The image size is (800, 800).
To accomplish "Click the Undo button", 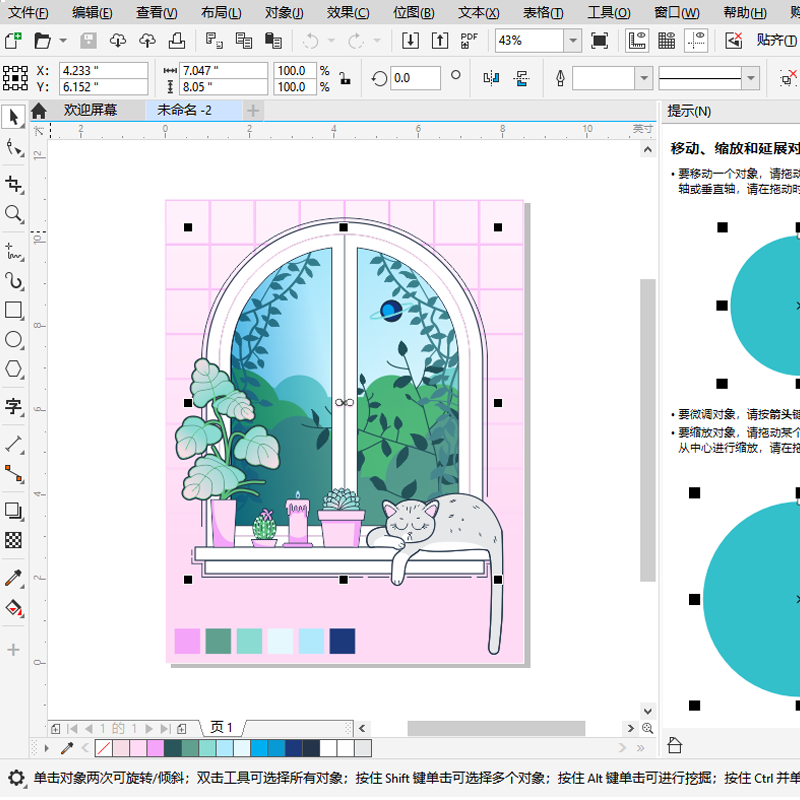I will [x=310, y=41].
